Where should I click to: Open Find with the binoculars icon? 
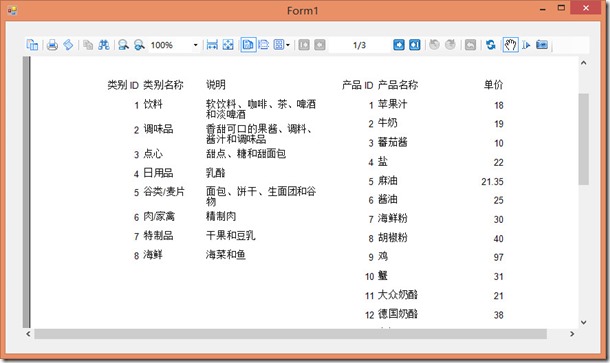(104, 45)
